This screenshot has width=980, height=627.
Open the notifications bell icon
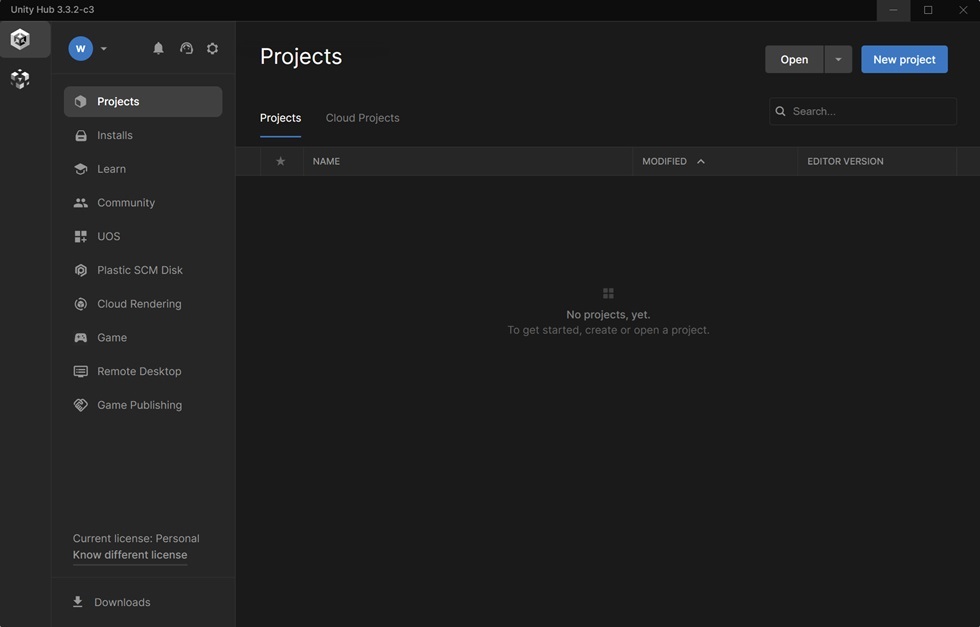click(x=158, y=48)
